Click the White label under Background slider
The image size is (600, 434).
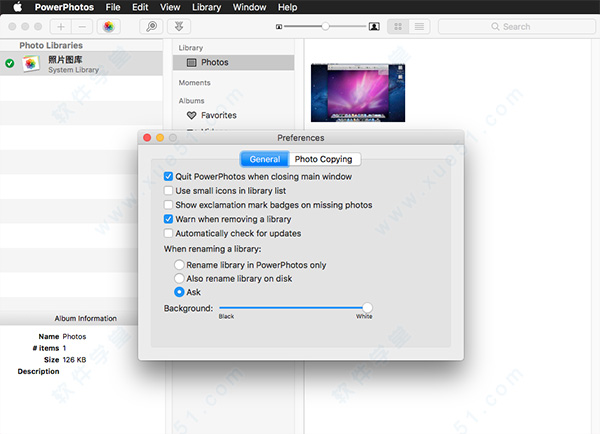pyautogui.click(x=364, y=317)
